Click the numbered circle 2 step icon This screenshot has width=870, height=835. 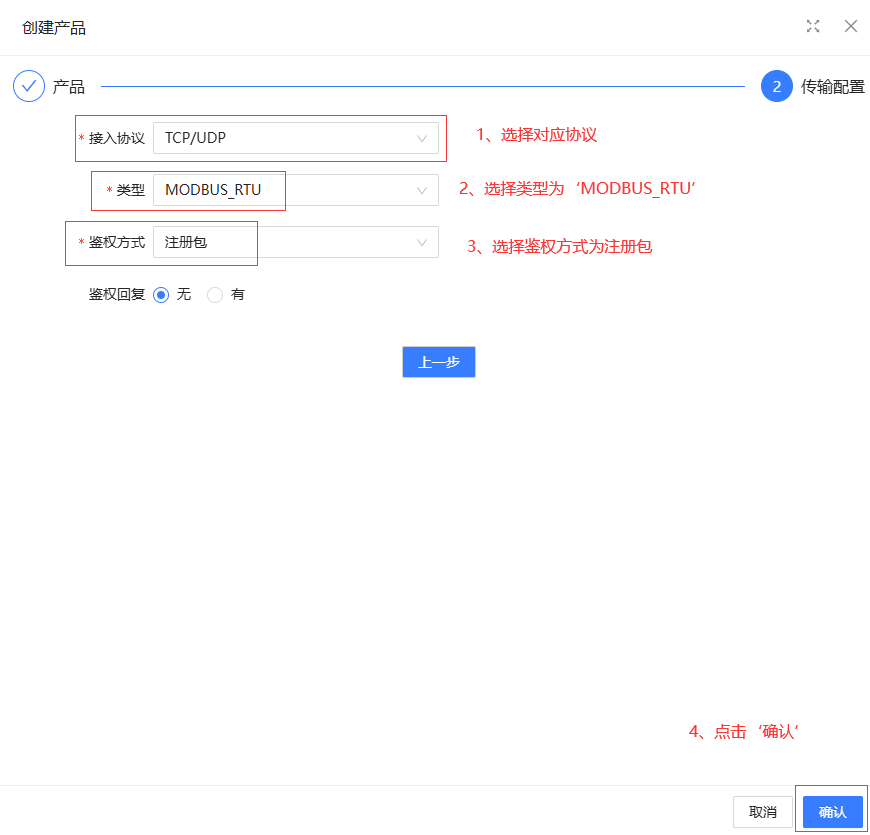click(777, 87)
